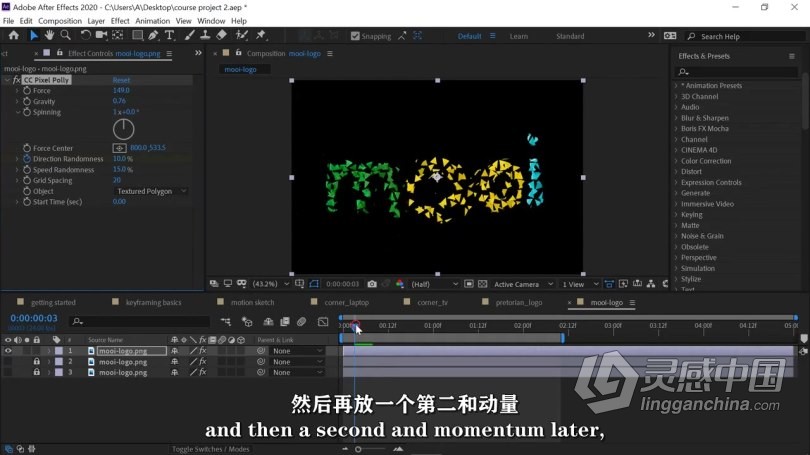The height and width of the screenshot is (455, 810).
Task: Click the Spinning angle dial control
Action: [123, 129]
